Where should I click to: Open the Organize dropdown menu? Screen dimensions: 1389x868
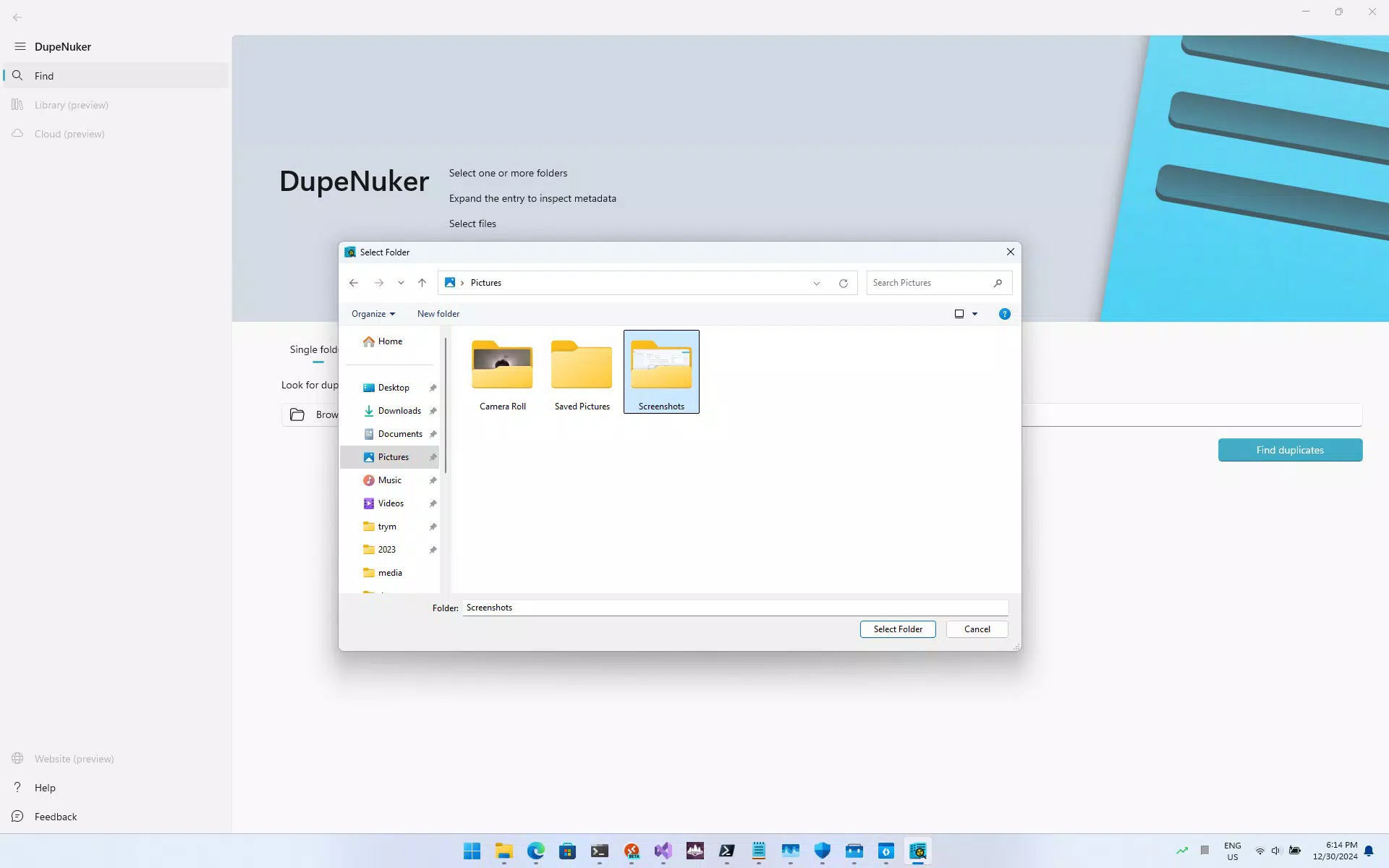point(373,314)
